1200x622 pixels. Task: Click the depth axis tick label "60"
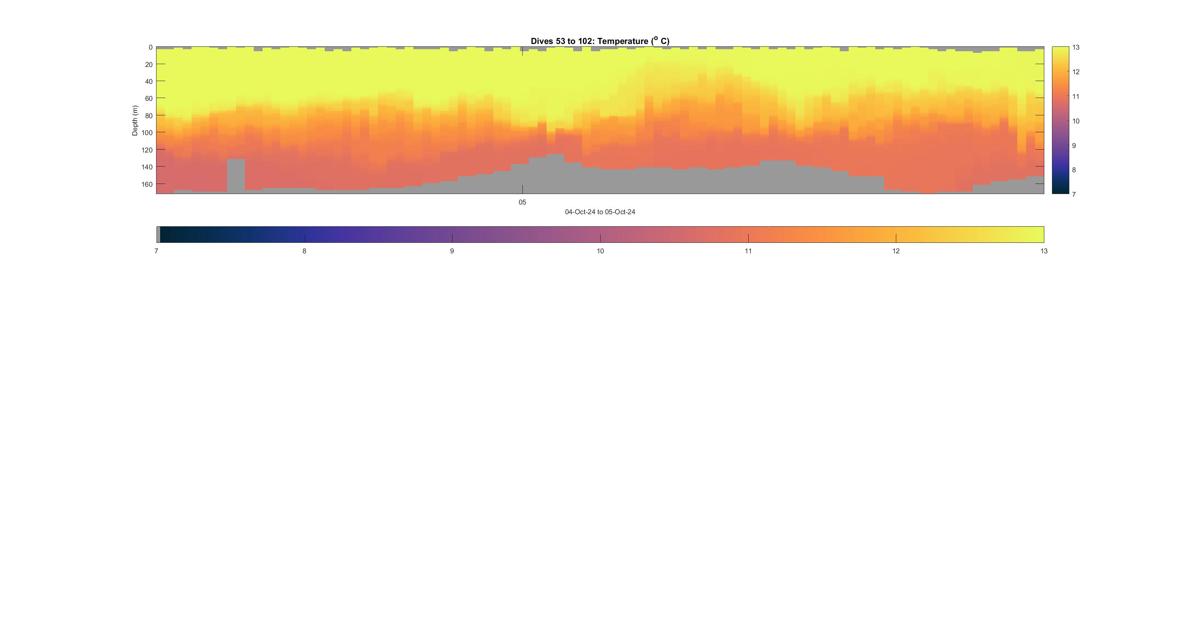148,98
